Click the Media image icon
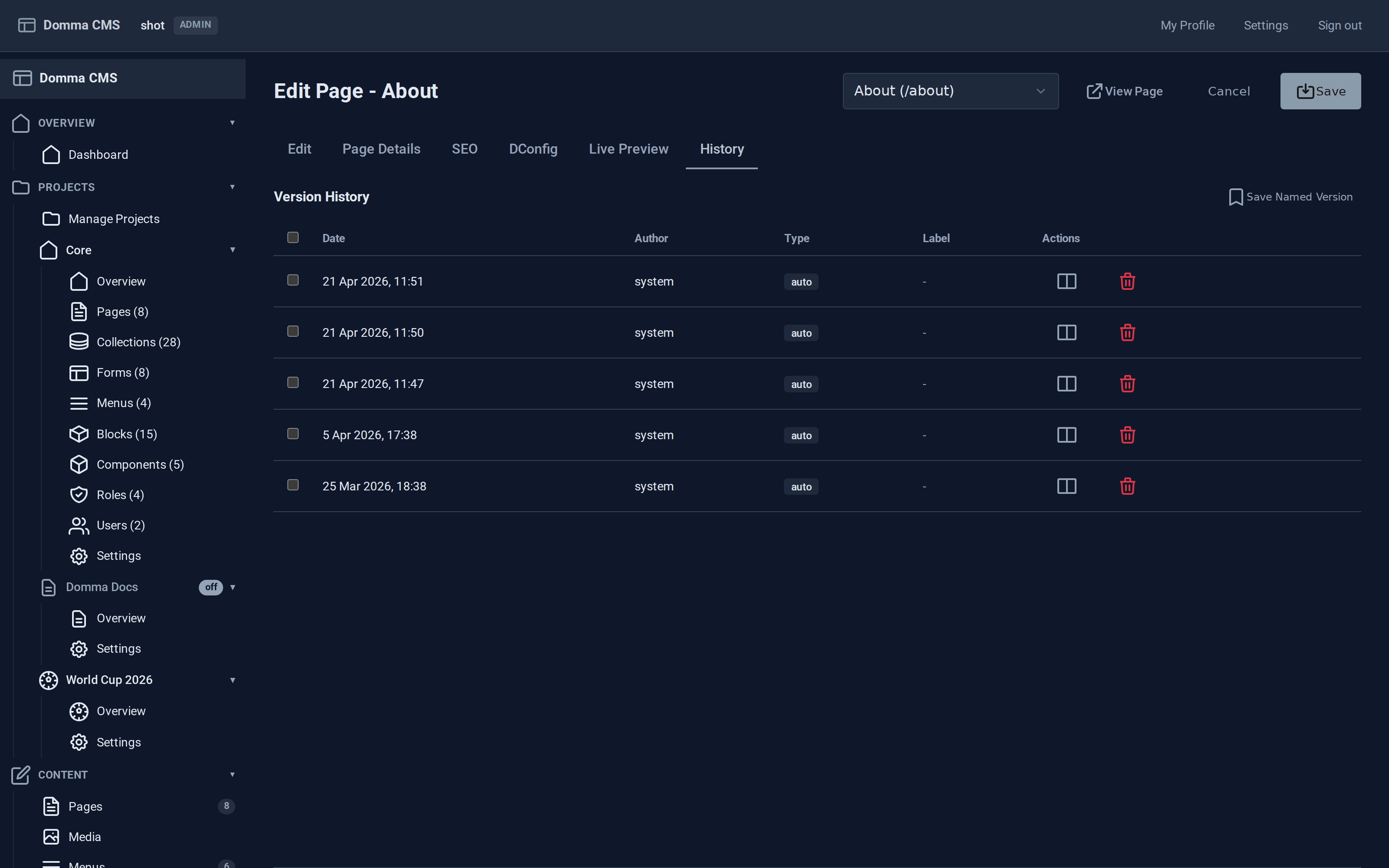Viewport: 1389px width, 868px height. (51, 837)
